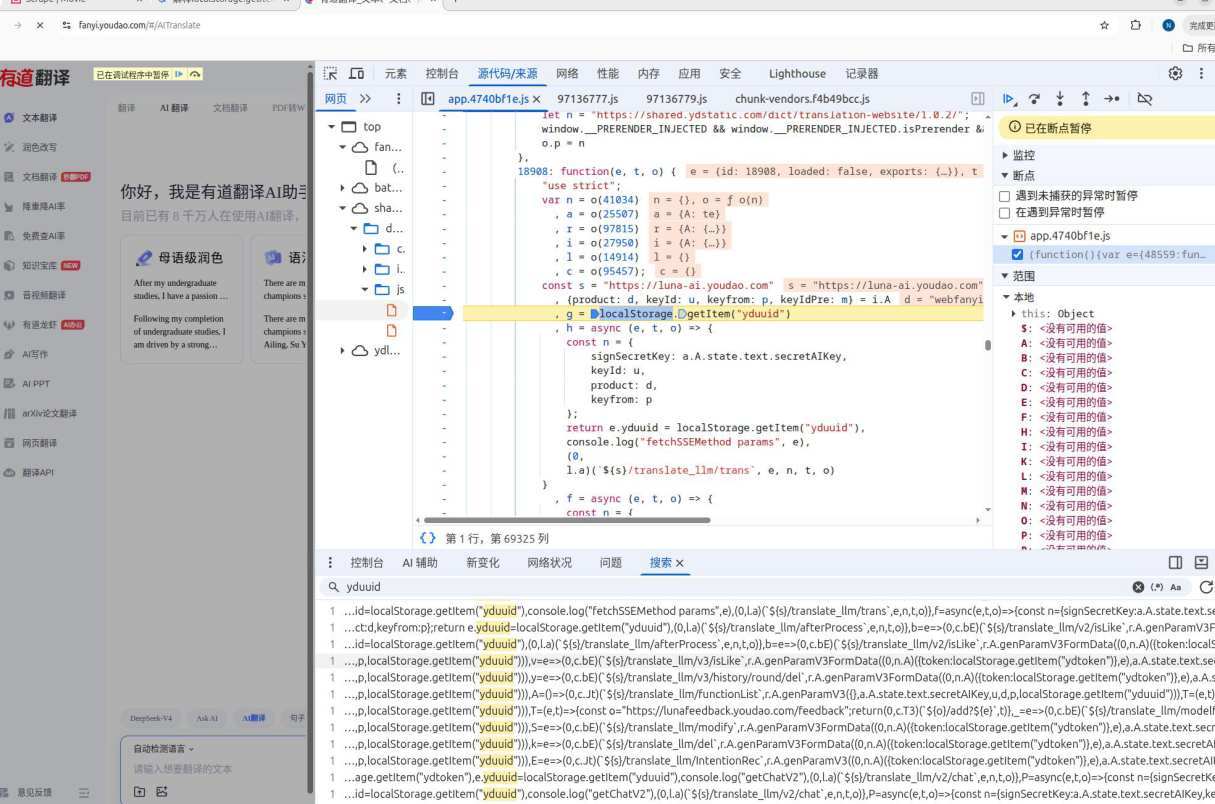Viewport: 1215px width, 804px height.
Task: Open the 自动检测语言 language dropdown
Action: [x=164, y=749]
